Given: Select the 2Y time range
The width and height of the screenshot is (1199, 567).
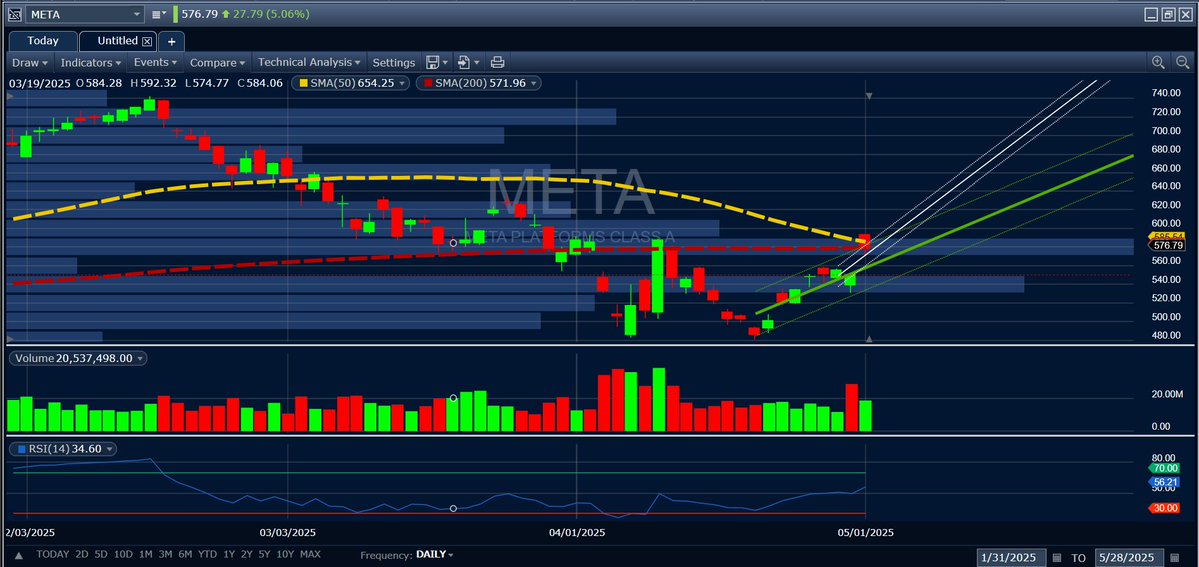Looking at the screenshot, I should [247, 554].
